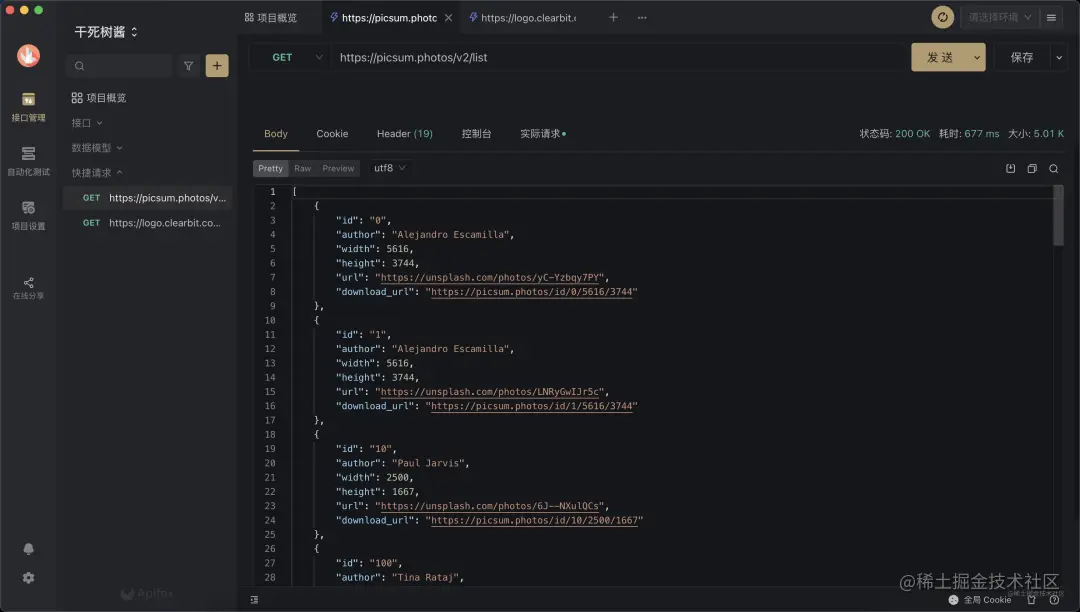Screen dimensions: 1080x612
Task: Open the picsum.photos/id/0/5616/3744 link
Action: click(531, 292)
